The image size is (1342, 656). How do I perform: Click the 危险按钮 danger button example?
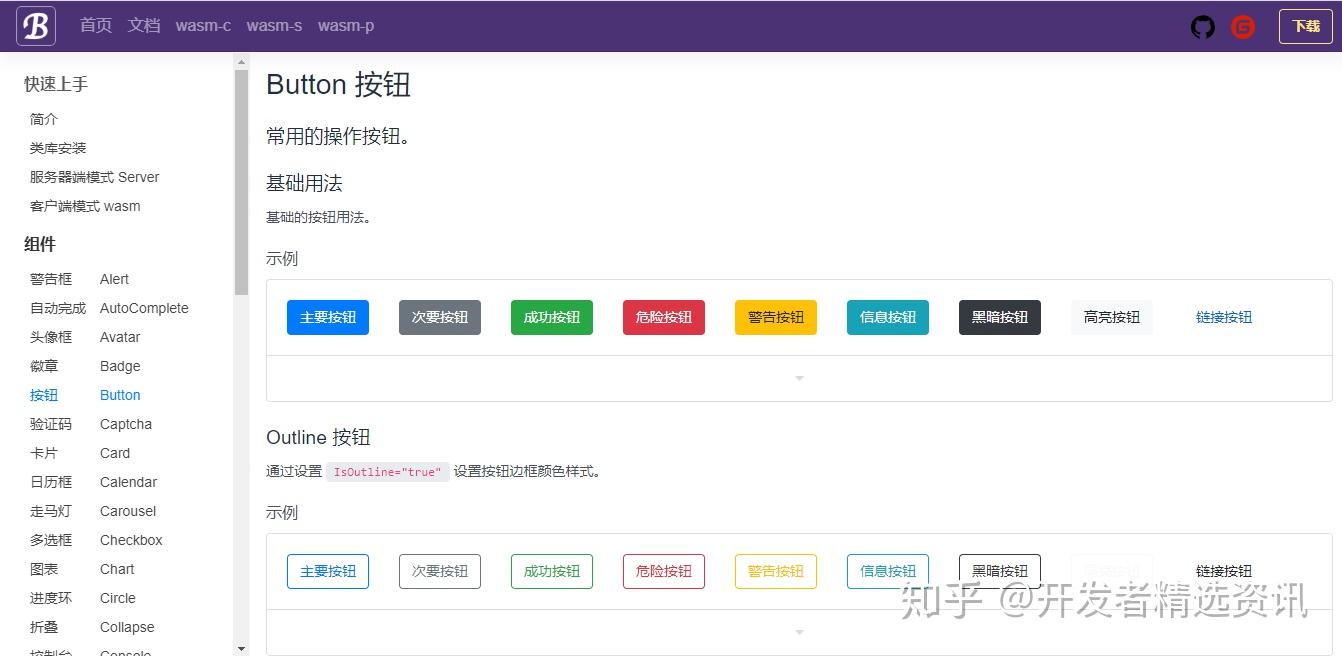tap(663, 316)
